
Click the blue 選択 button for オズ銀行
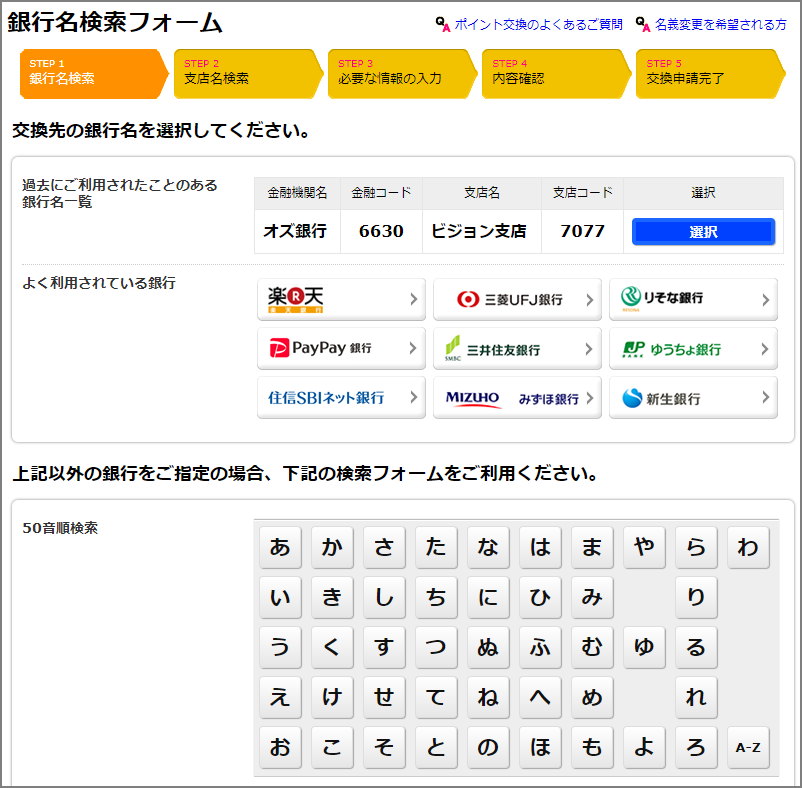(x=703, y=232)
